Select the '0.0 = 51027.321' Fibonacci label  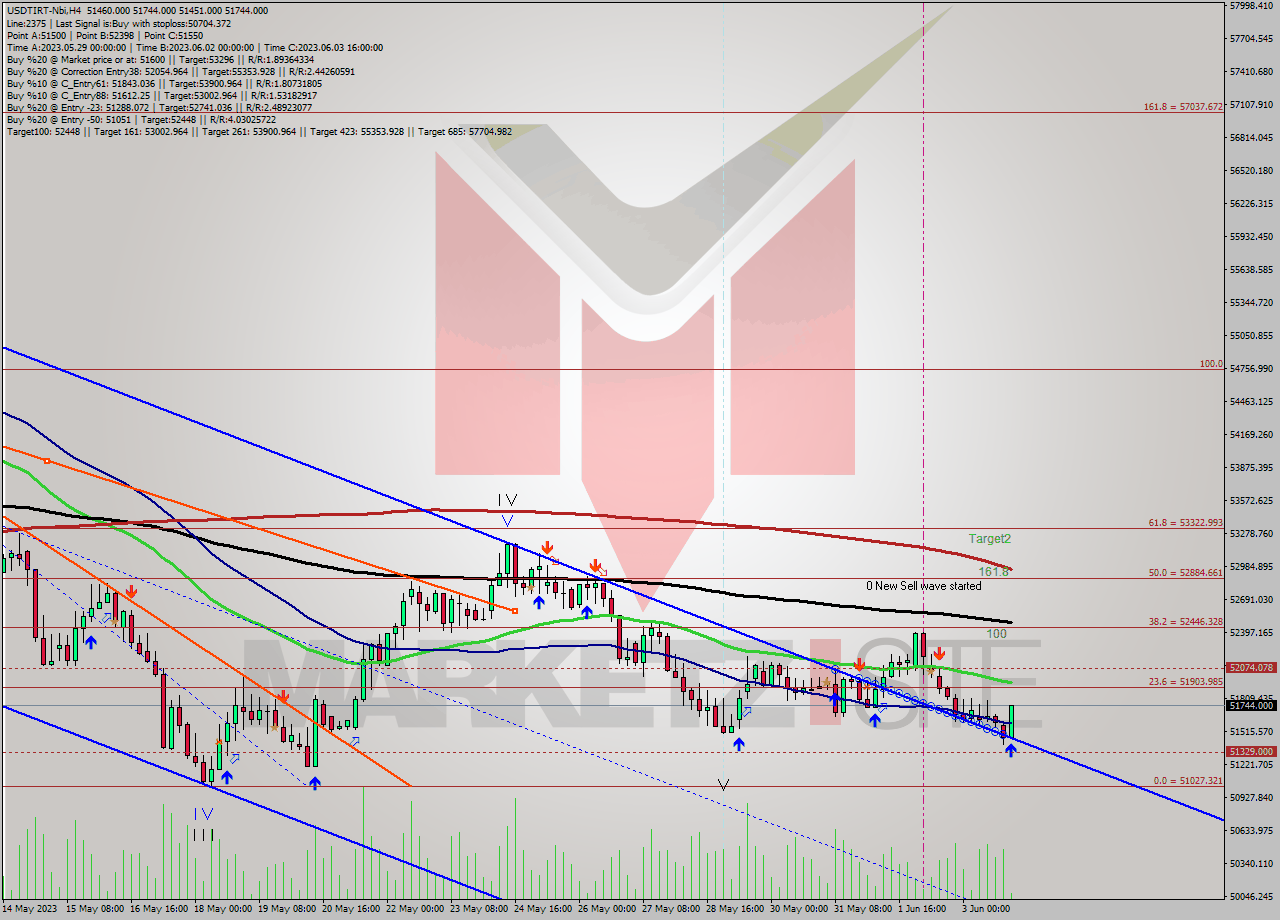coord(1188,781)
